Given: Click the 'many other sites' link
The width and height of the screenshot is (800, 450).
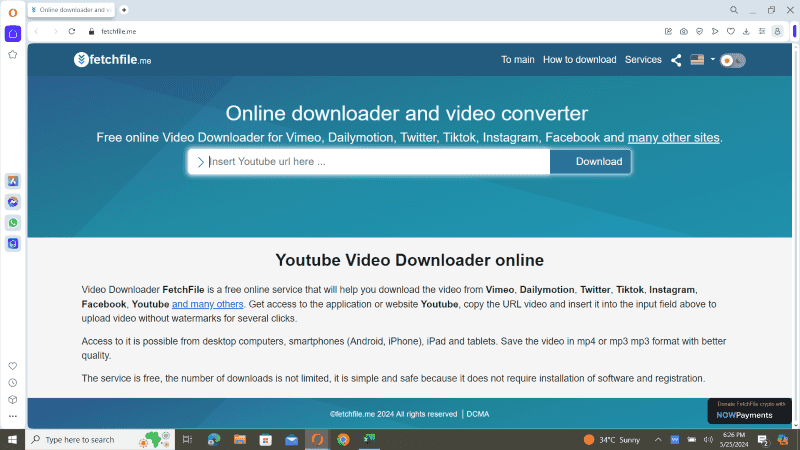Looking at the screenshot, I should coord(673,138).
